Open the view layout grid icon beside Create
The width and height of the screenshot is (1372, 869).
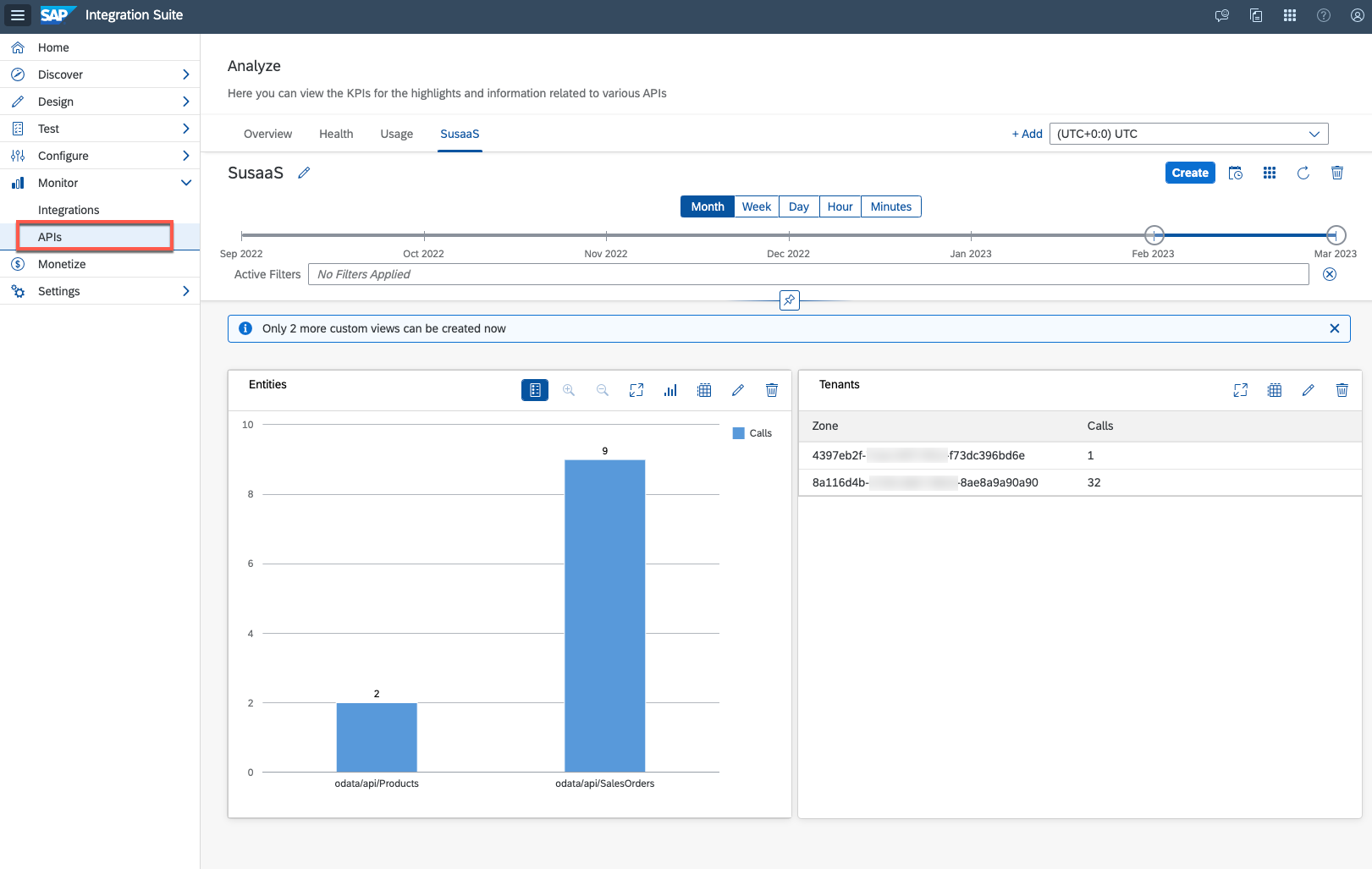point(1270,173)
